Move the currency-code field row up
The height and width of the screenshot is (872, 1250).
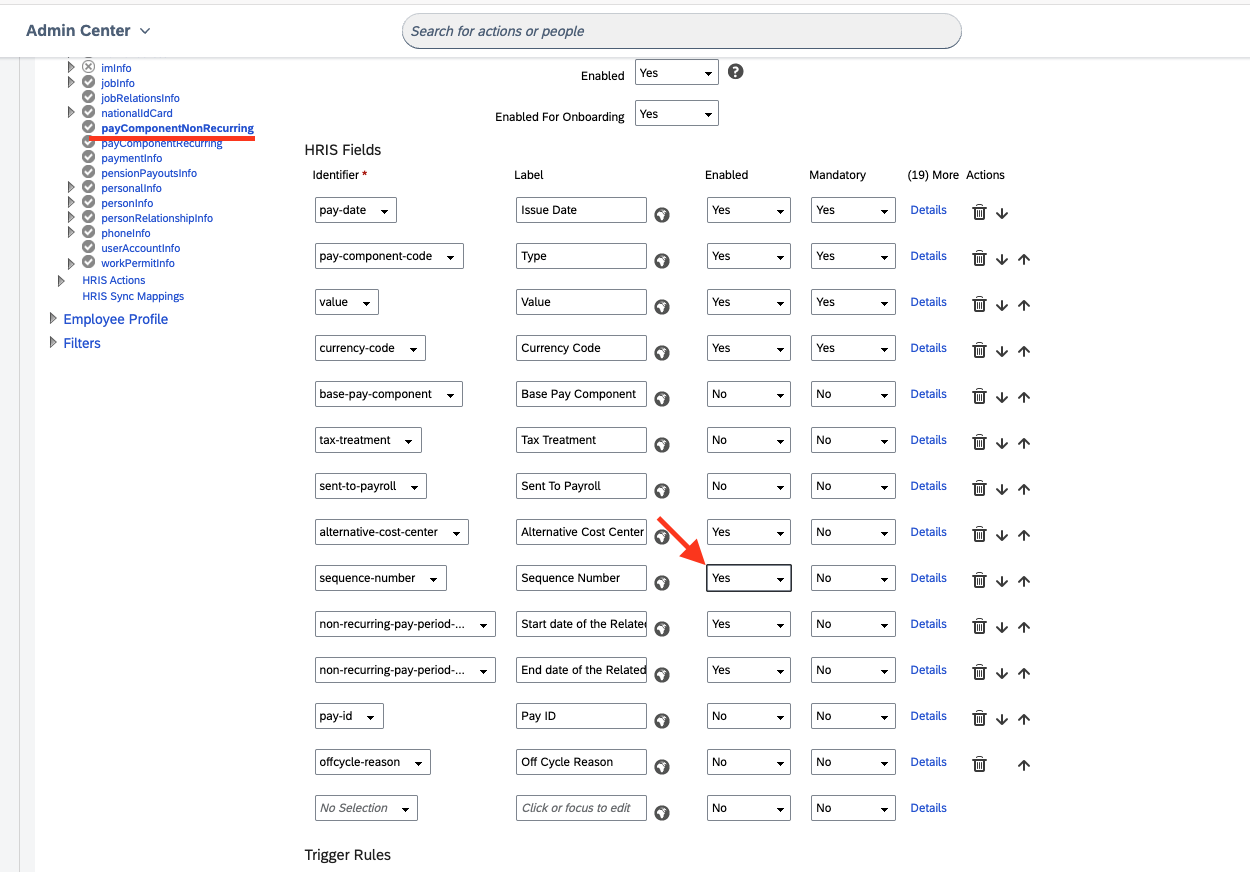1024,351
